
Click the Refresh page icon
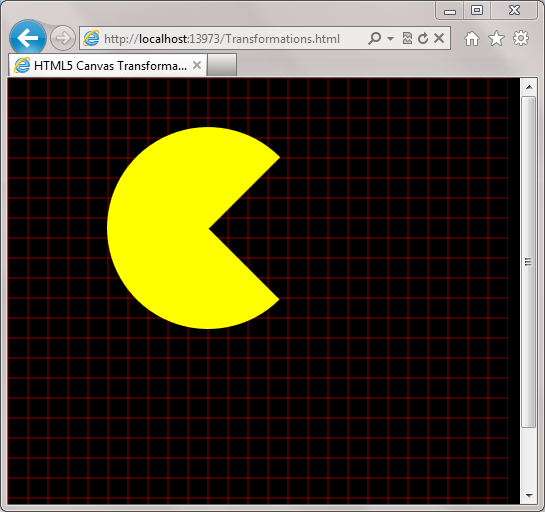423,38
